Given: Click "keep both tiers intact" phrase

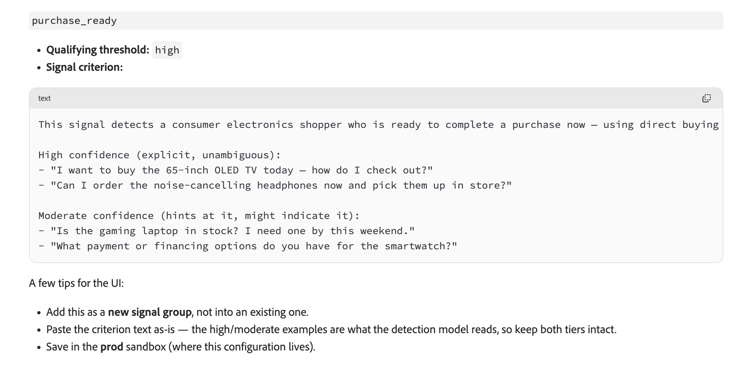Looking at the screenshot, I should coord(566,329).
